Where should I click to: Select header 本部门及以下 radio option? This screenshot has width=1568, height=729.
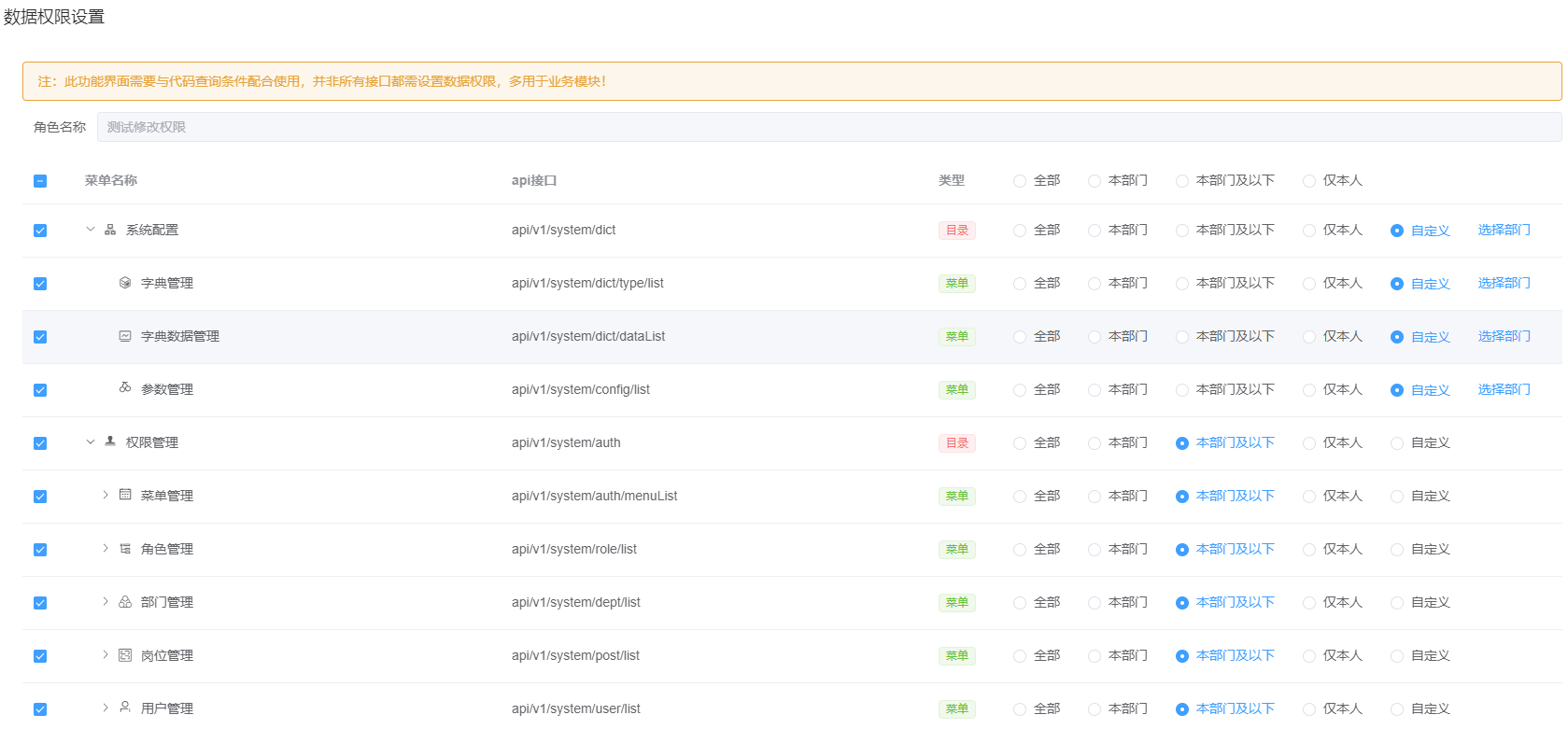click(1182, 181)
